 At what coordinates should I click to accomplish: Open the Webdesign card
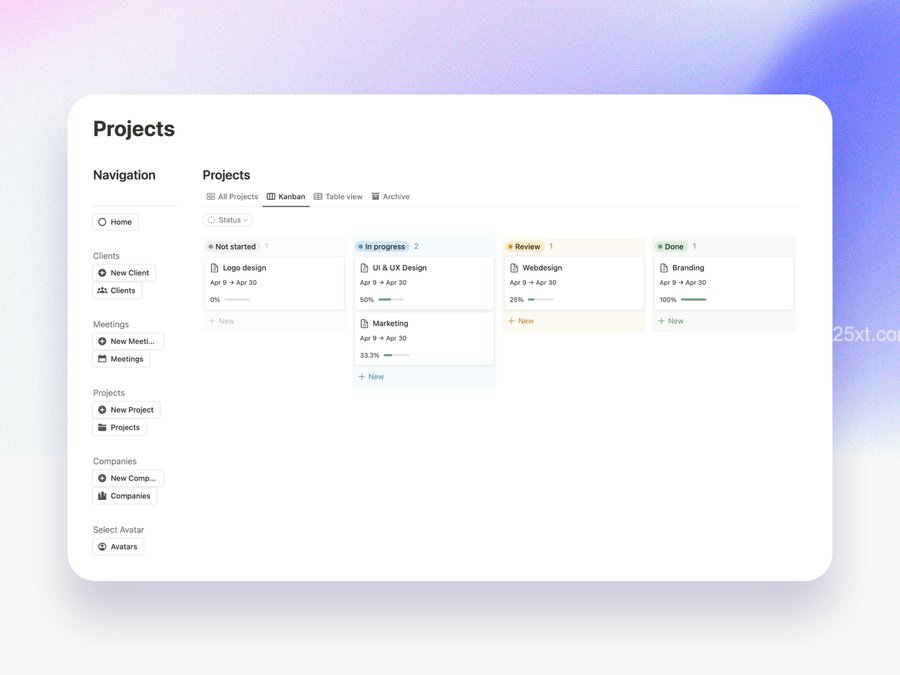click(574, 284)
